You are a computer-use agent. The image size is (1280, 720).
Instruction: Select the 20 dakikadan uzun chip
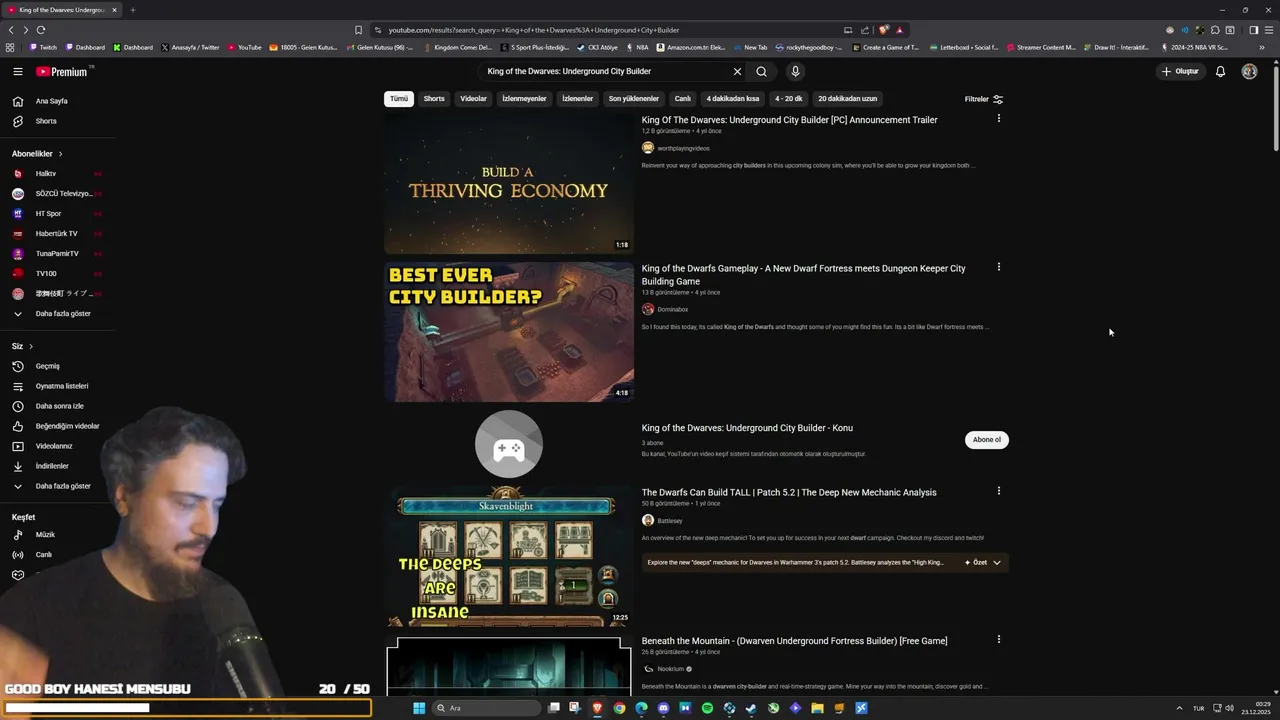coord(848,99)
